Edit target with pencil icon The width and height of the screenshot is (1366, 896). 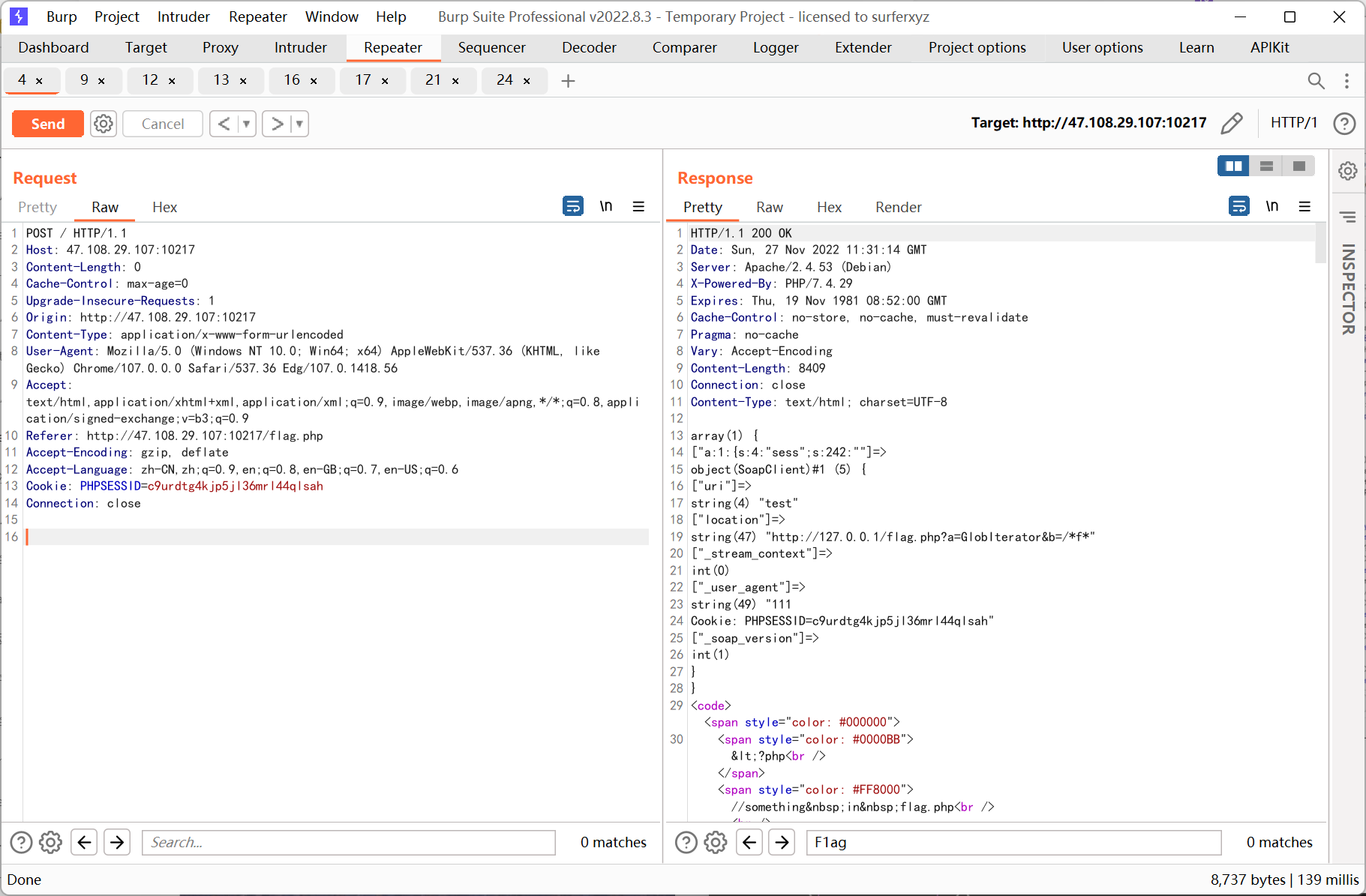(1232, 123)
